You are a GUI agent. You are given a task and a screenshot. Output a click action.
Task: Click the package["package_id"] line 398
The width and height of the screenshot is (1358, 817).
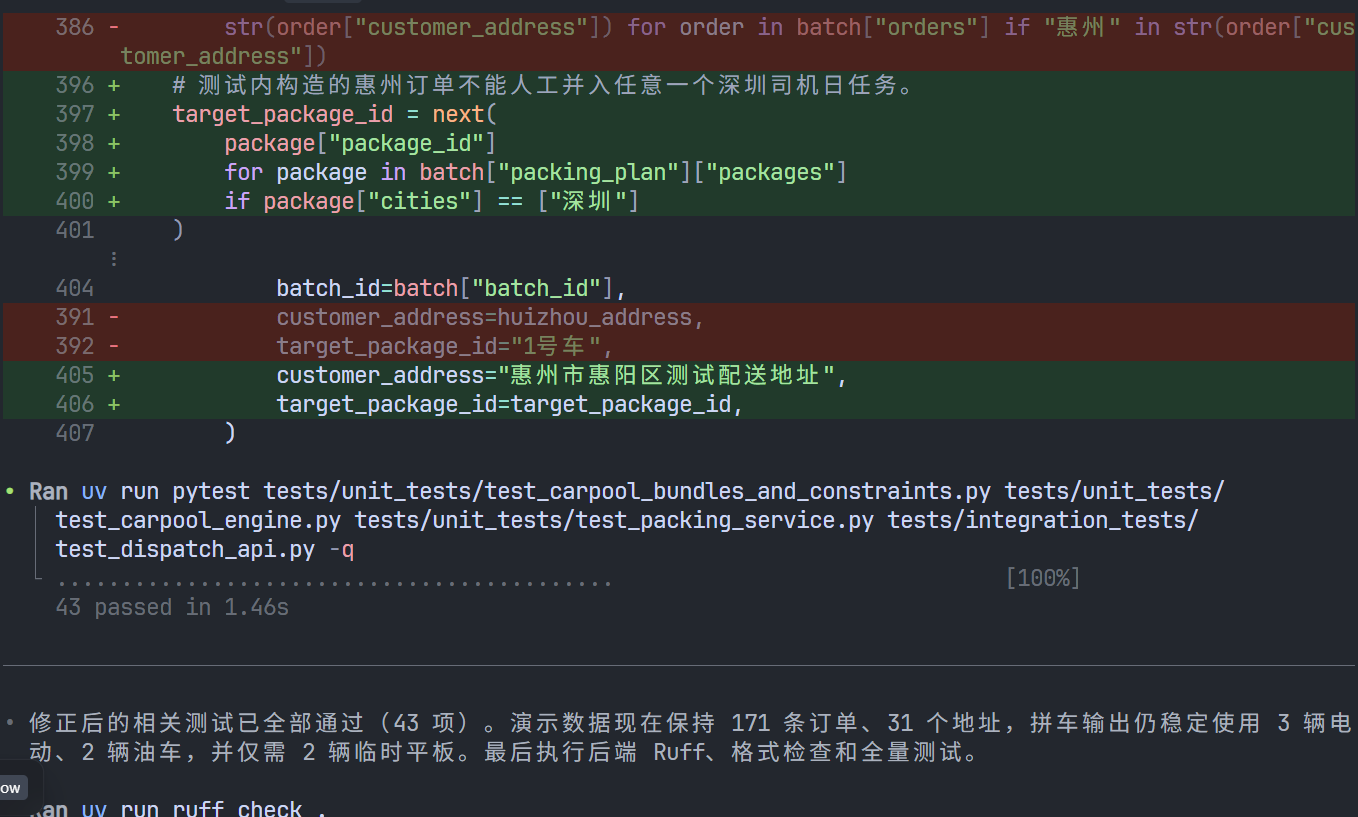click(360, 143)
